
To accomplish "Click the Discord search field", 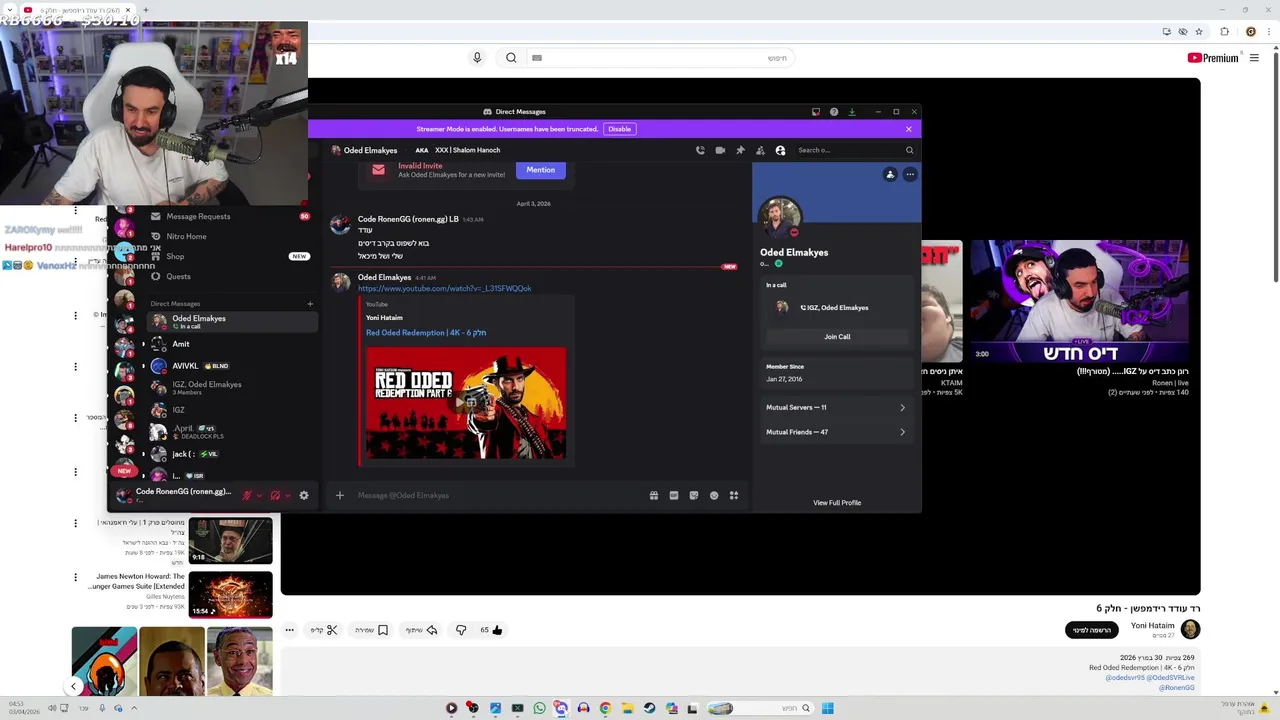I will point(855,150).
